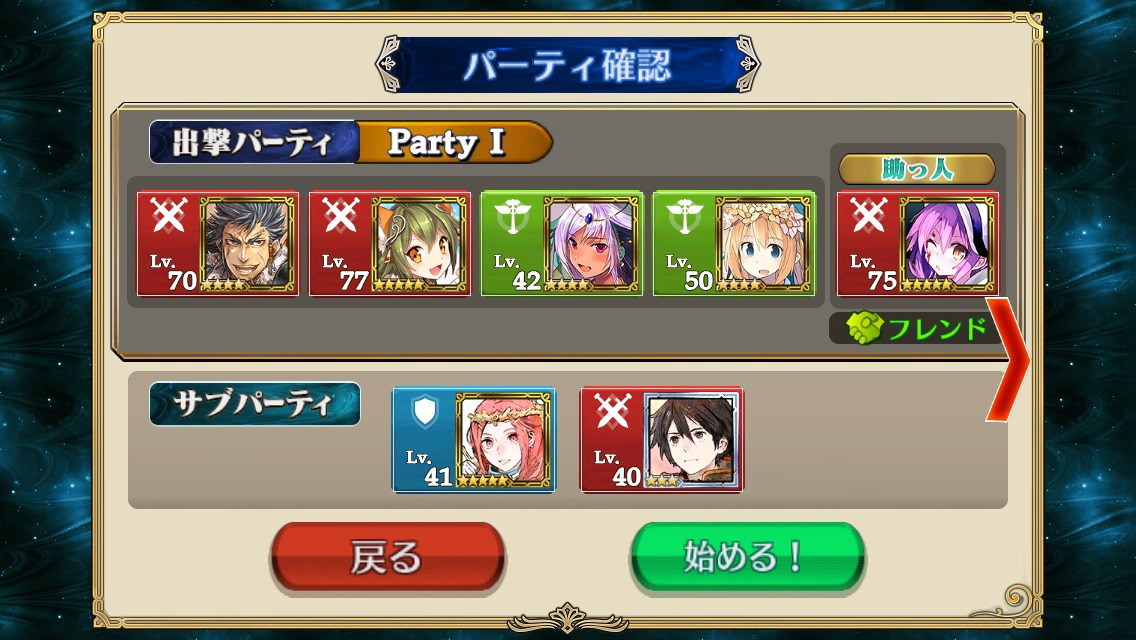Click the shield icon on Lv. 41 card

pyautogui.click(x=425, y=412)
